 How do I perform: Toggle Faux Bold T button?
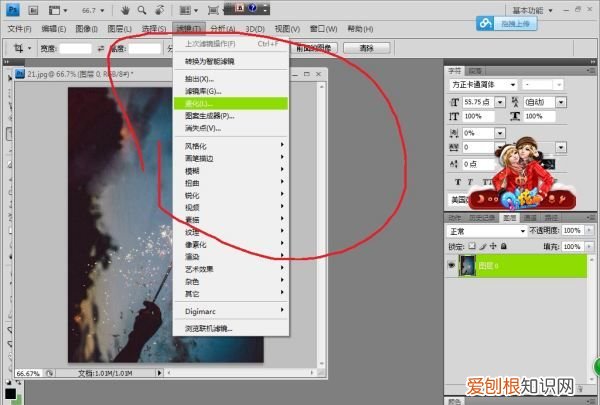pos(458,182)
